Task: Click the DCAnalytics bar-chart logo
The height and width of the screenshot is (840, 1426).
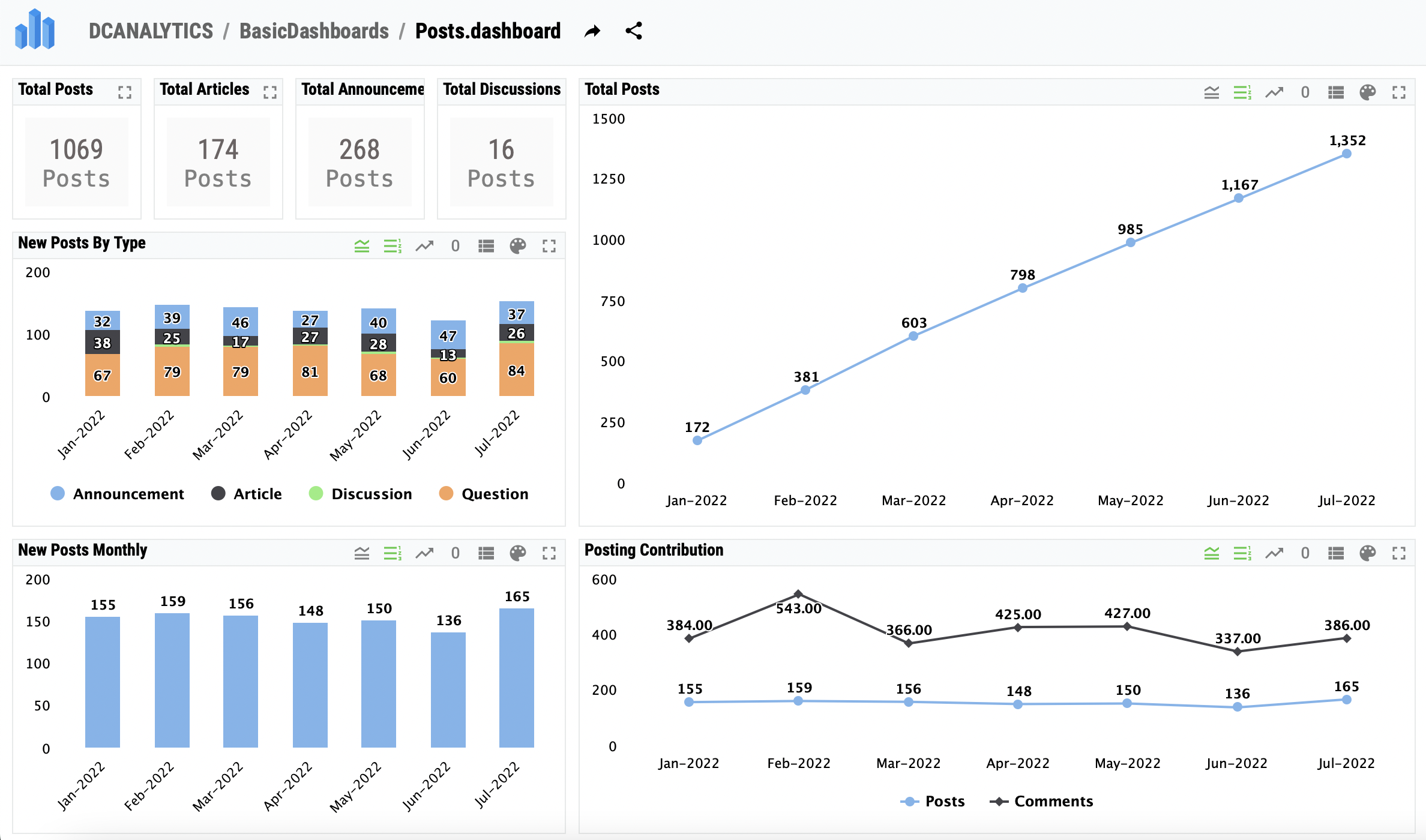Action: pos(35,29)
